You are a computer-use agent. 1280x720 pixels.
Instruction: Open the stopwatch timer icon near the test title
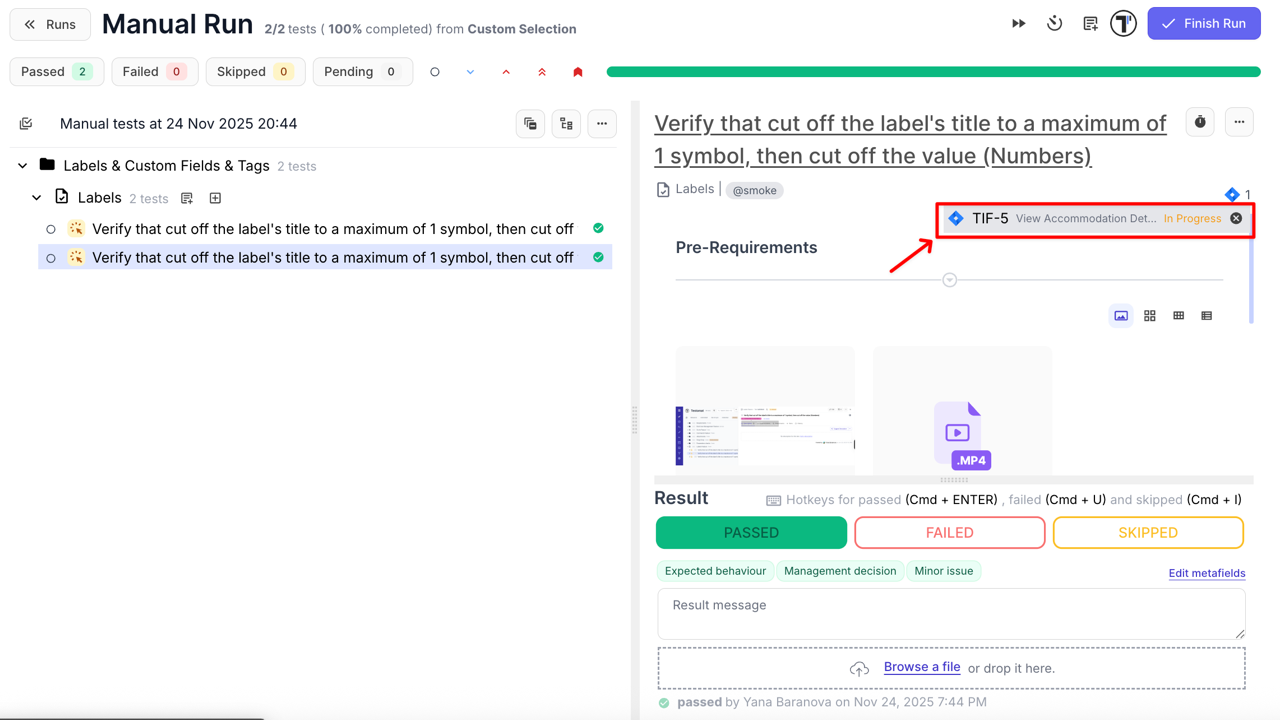click(x=1199, y=121)
